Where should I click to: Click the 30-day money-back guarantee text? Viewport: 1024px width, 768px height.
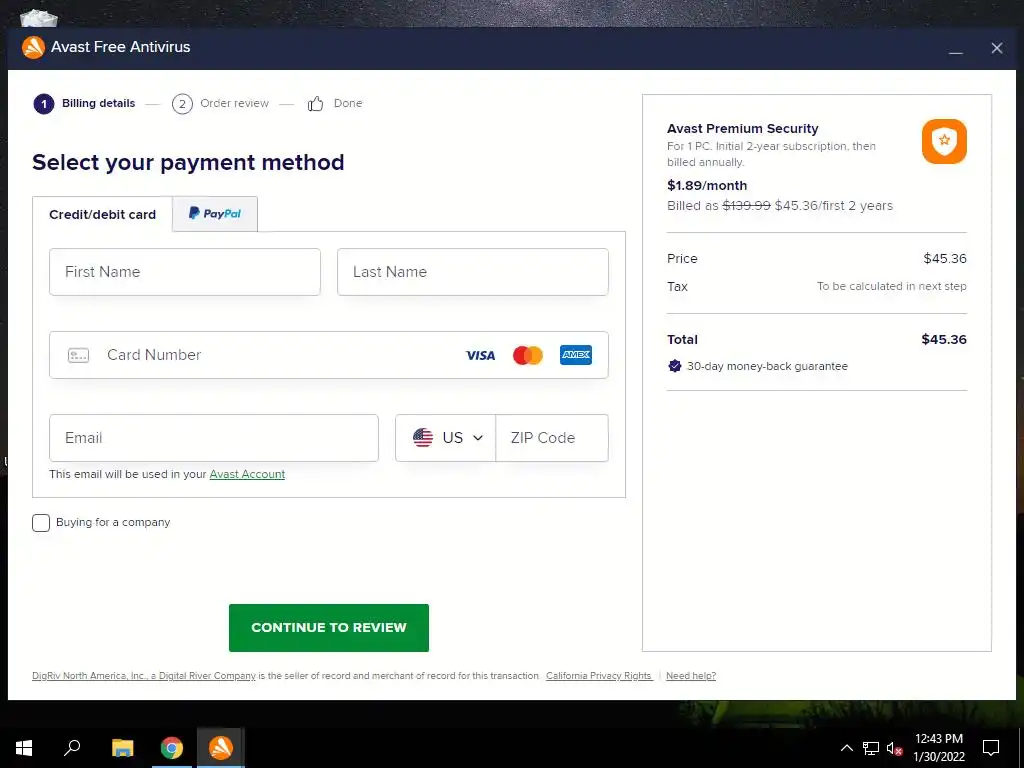tap(767, 366)
